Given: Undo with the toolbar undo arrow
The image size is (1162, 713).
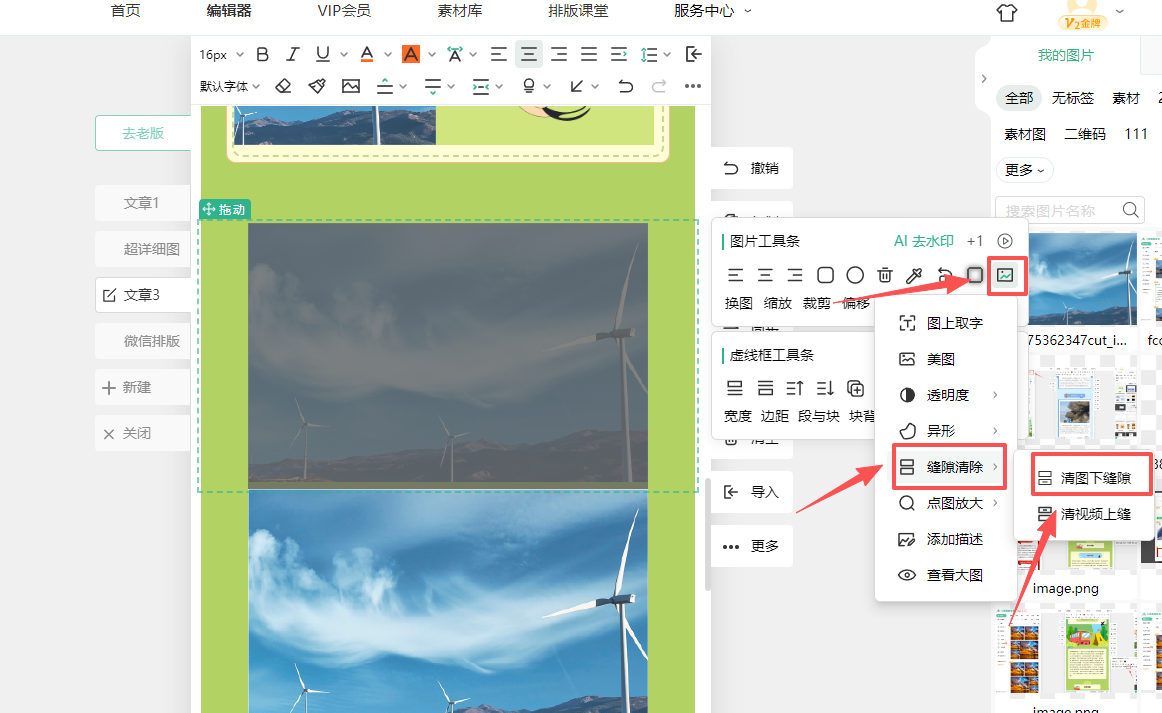Looking at the screenshot, I should (x=625, y=86).
